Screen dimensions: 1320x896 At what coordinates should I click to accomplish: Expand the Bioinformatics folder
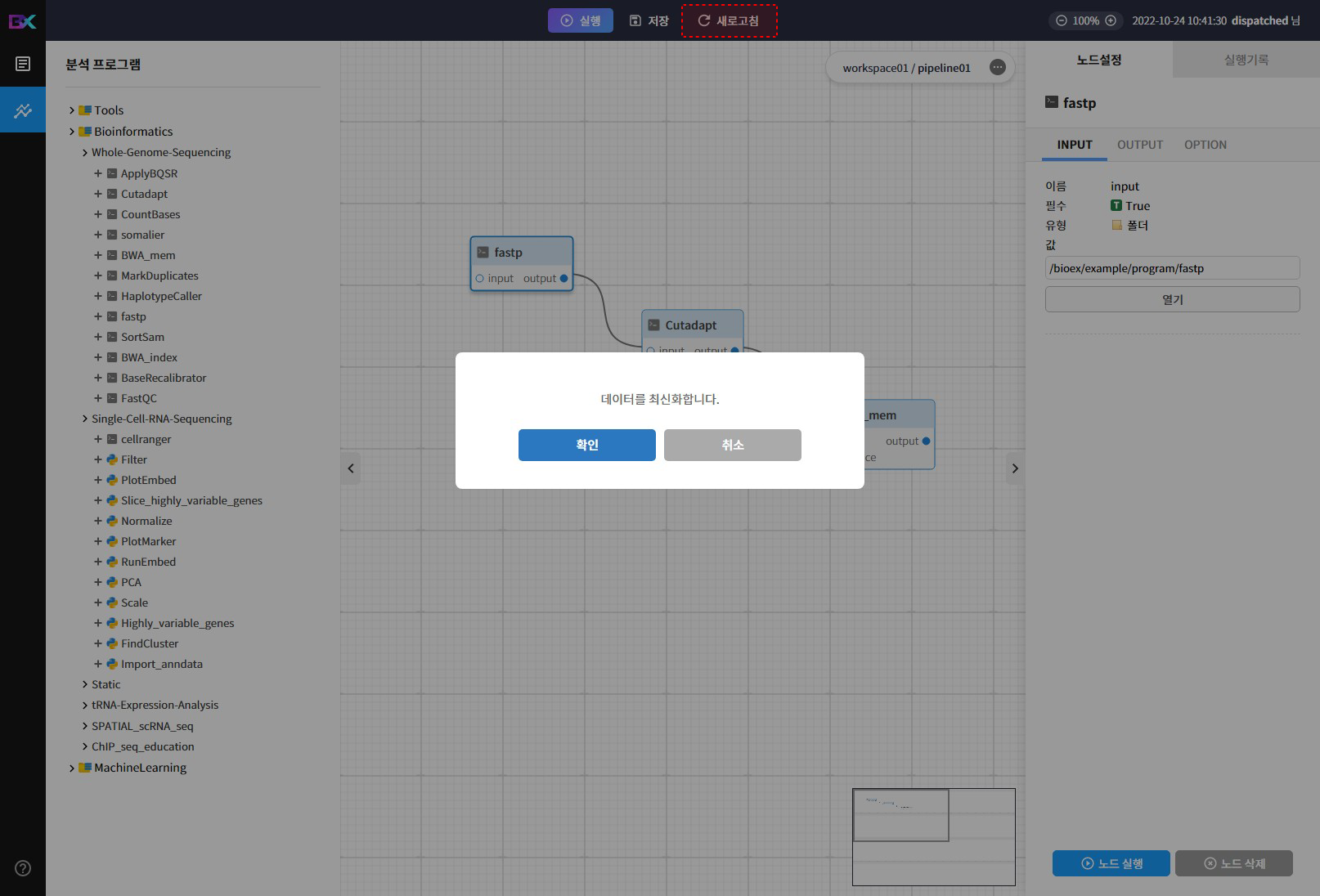click(72, 132)
